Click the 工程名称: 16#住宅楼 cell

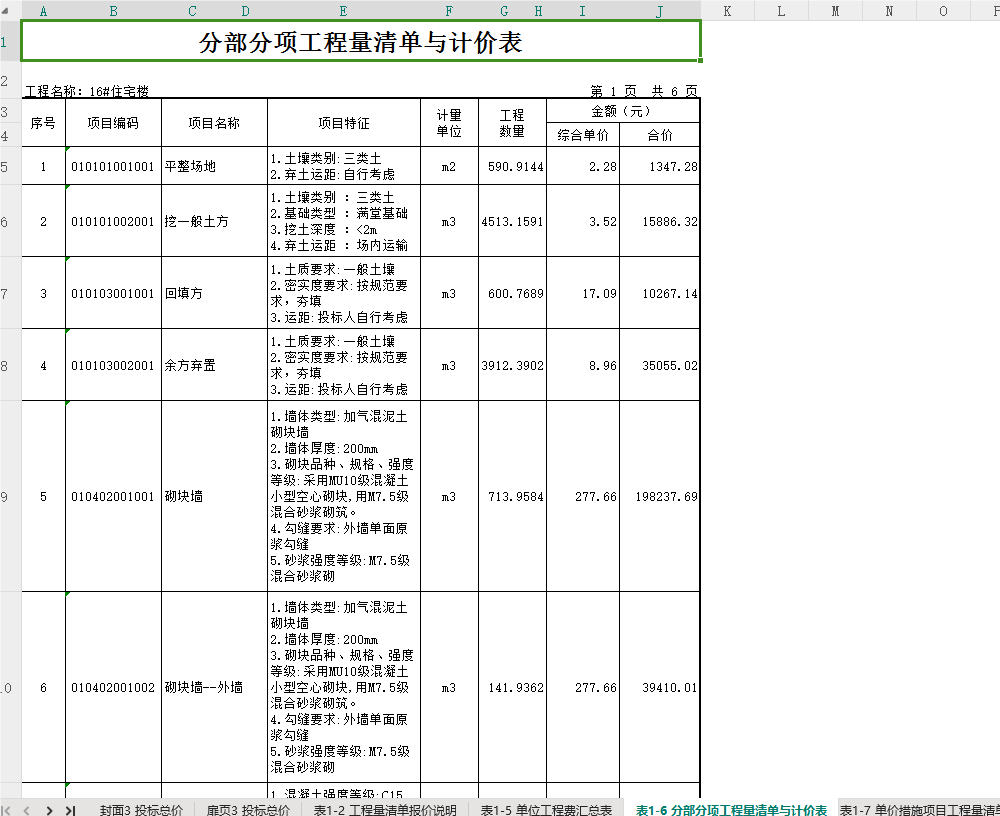click(87, 91)
